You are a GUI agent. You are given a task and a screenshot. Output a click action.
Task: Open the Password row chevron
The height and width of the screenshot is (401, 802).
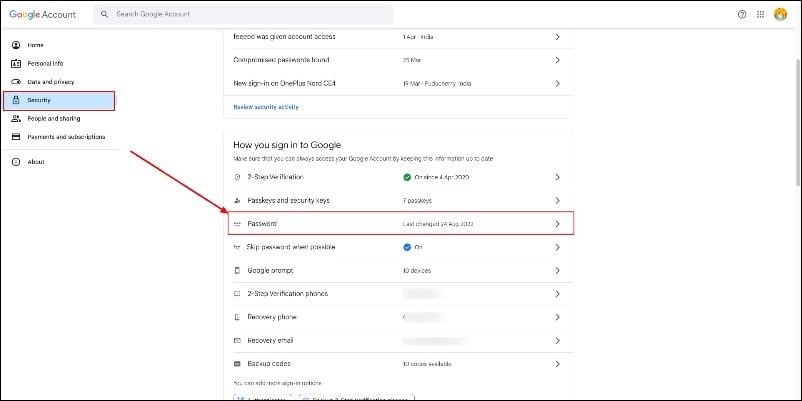coord(558,224)
